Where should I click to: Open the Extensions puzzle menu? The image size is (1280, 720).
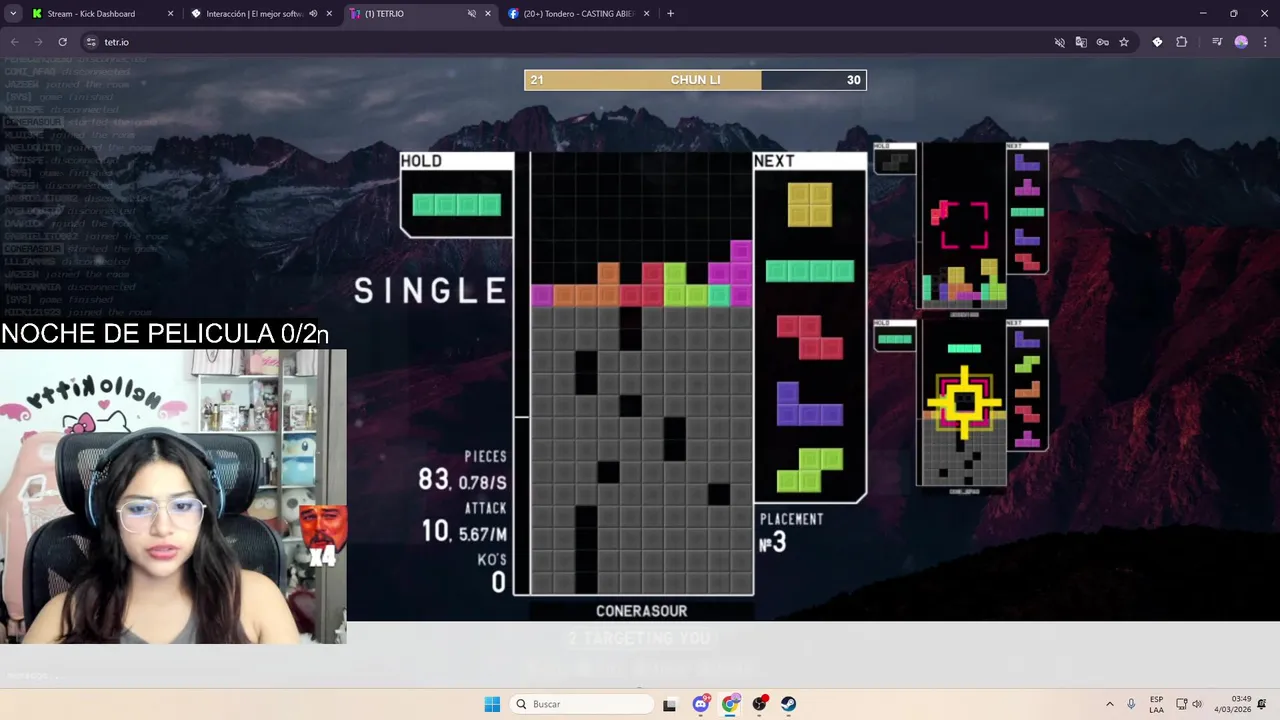(1182, 42)
